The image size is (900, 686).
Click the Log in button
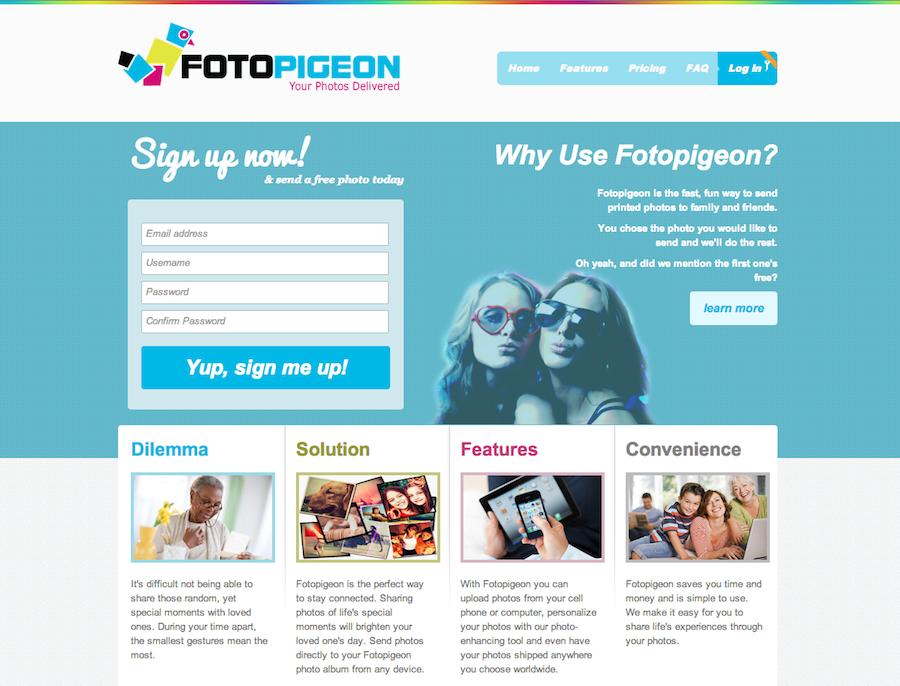point(747,68)
